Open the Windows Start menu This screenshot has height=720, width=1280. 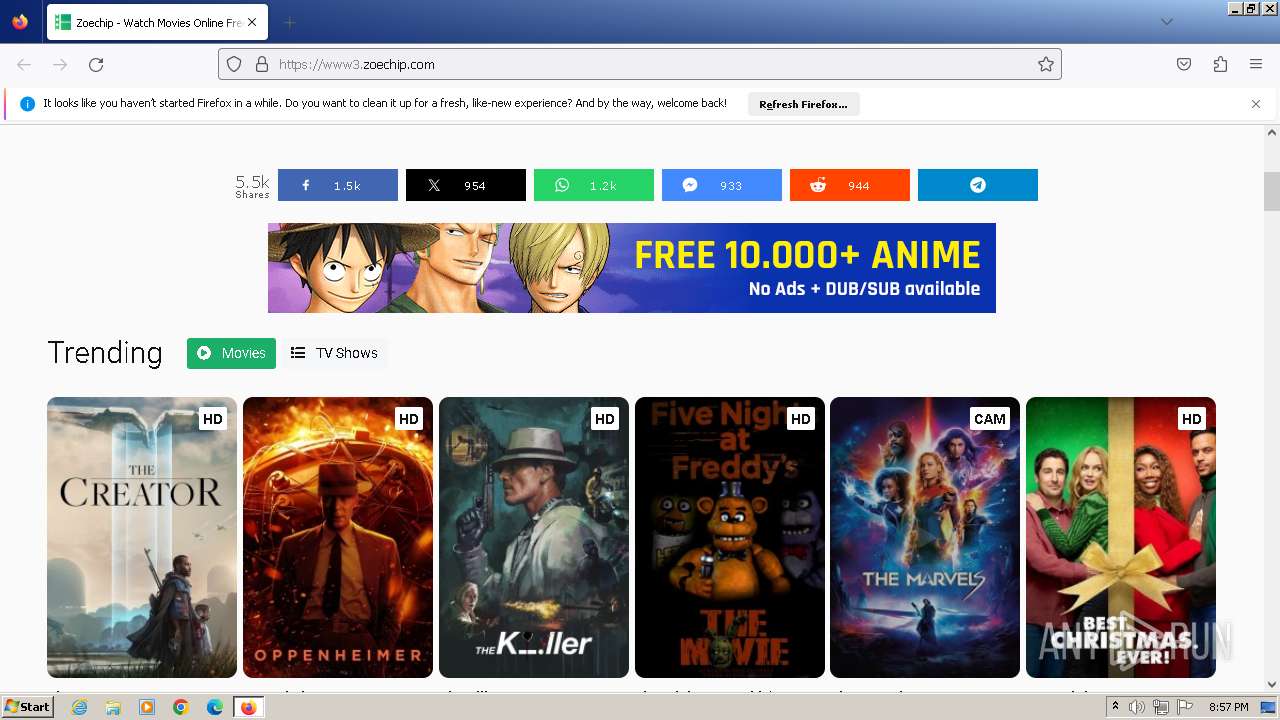coord(27,707)
